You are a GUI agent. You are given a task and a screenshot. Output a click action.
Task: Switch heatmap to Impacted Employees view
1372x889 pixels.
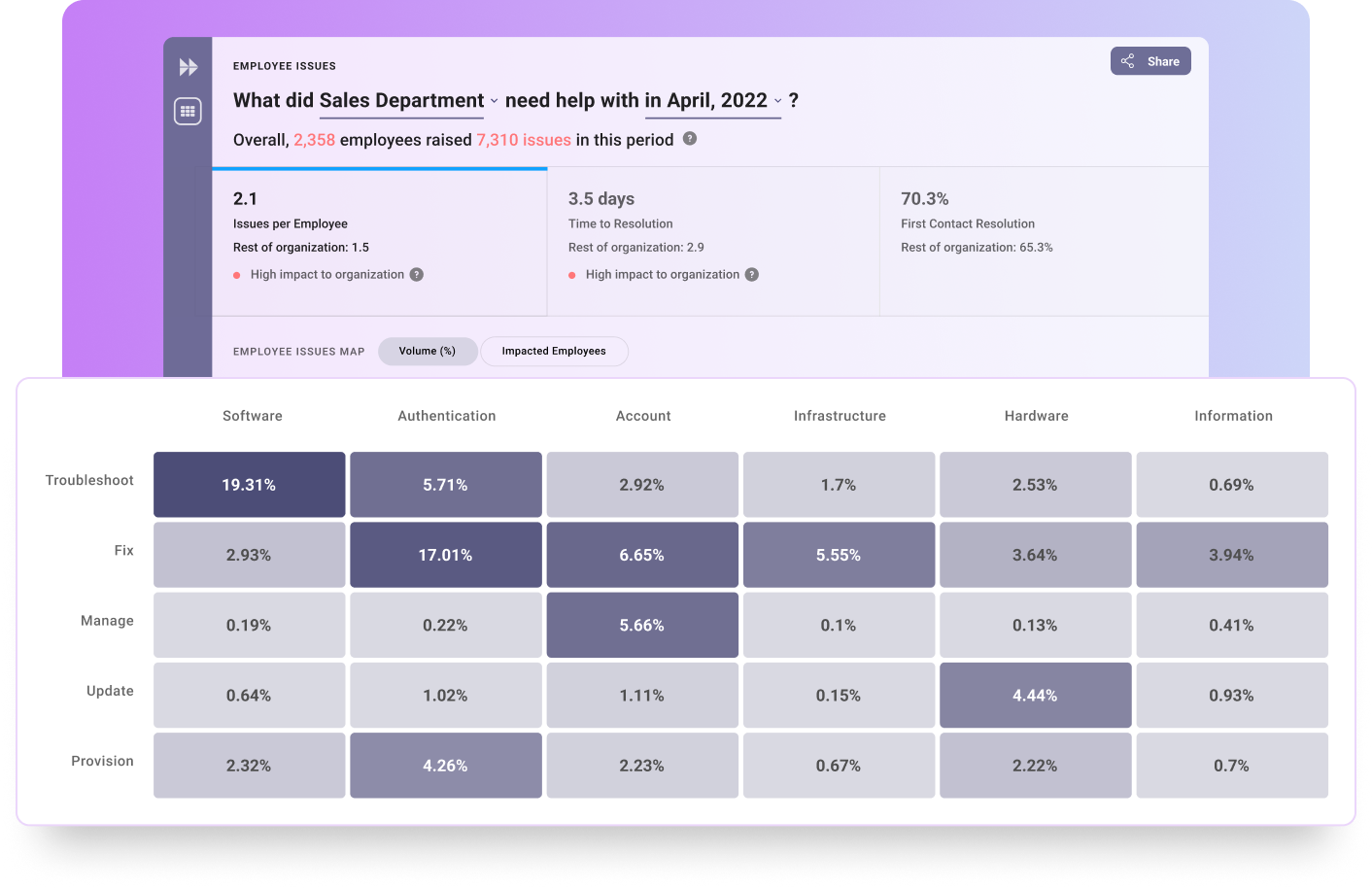point(554,351)
